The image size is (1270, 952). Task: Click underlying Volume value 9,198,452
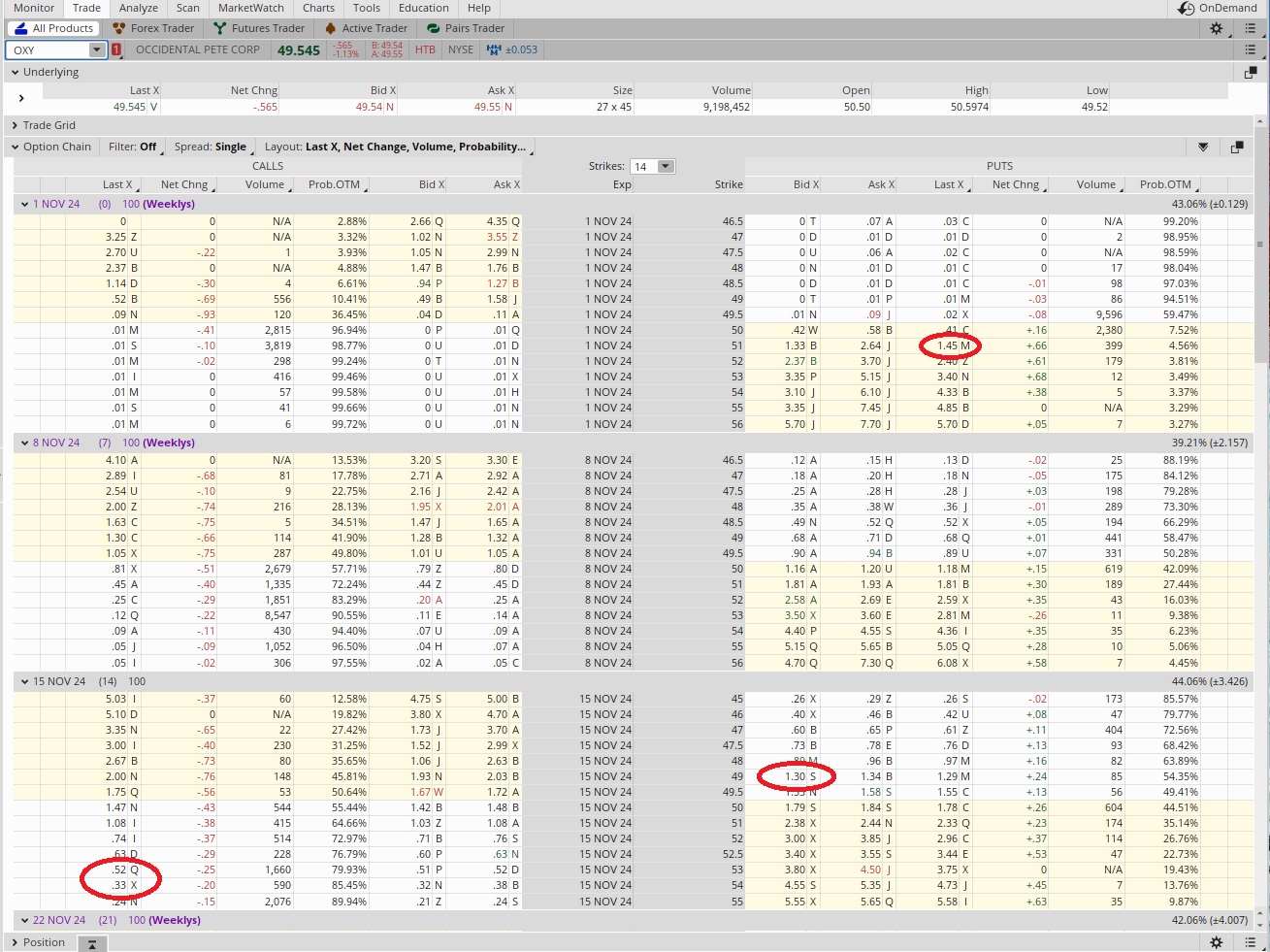(x=727, y=108)
